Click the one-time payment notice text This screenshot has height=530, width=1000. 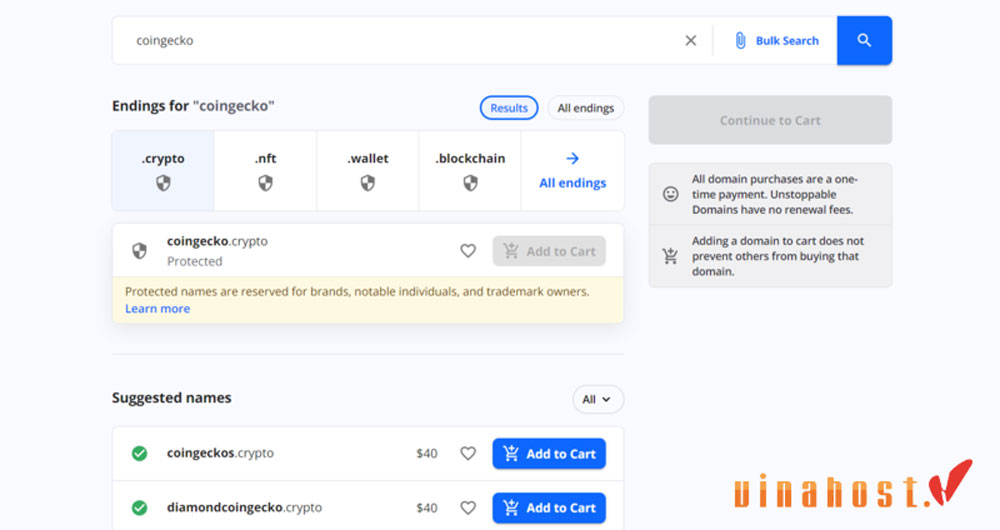[x=774, y=194]
